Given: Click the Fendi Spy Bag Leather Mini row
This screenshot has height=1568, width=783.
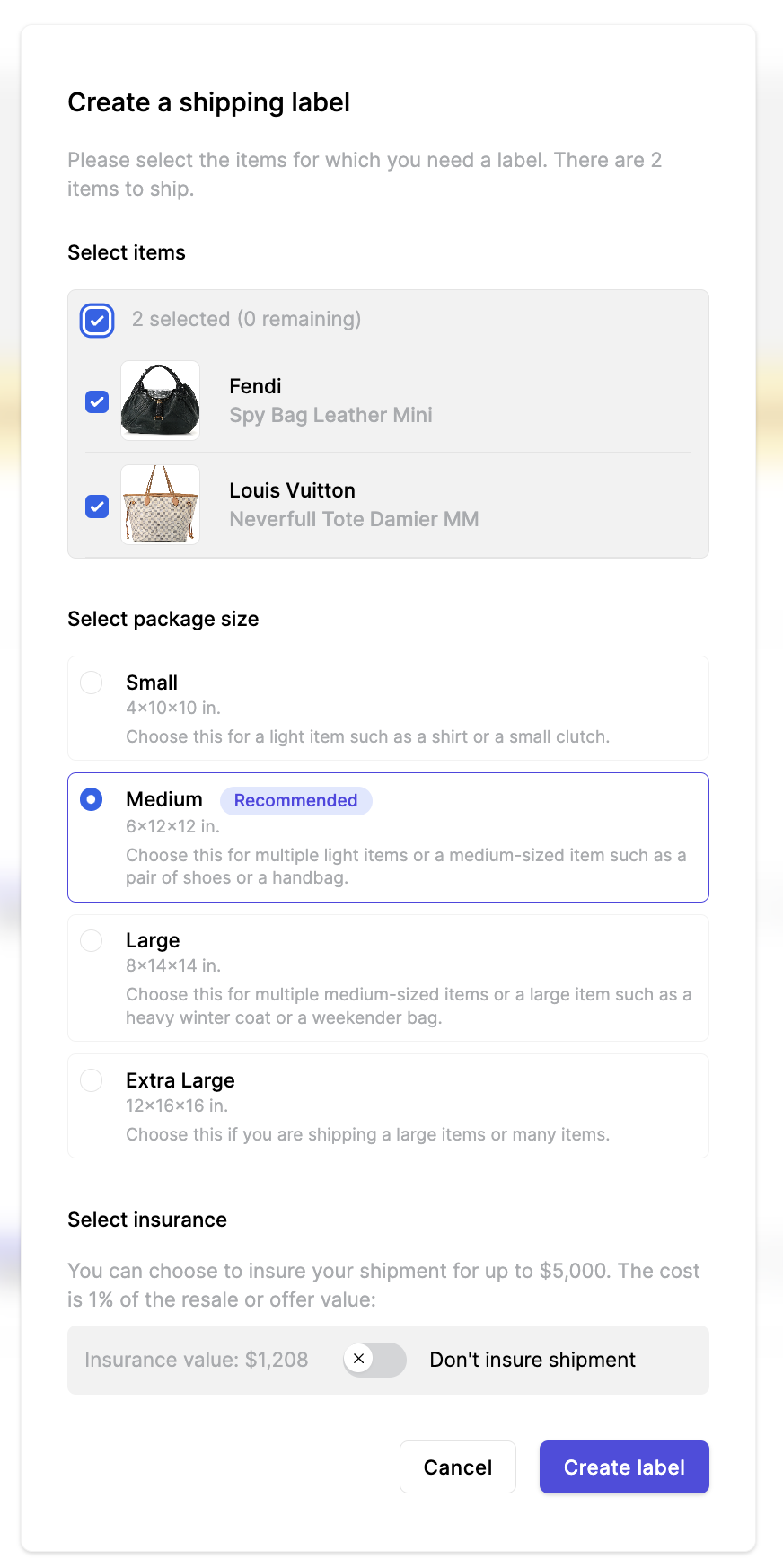Looking at the screenshot, I should [388, 401].
